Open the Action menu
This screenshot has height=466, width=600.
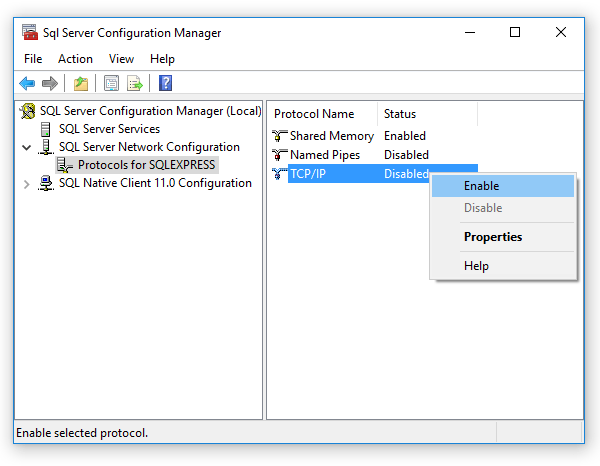click(75, 59)
